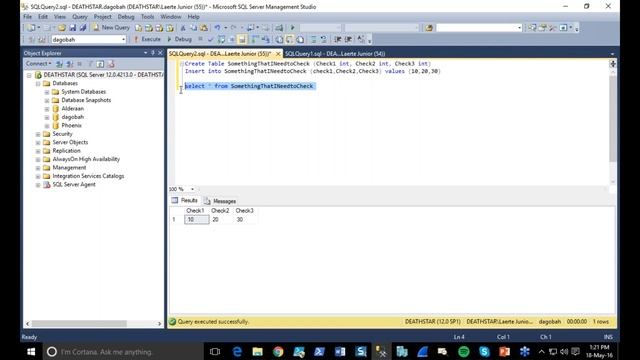This screenshot has width=640, height=360.
Task: Switch to the SQLQuery1.sql tab
Action: 335,53
